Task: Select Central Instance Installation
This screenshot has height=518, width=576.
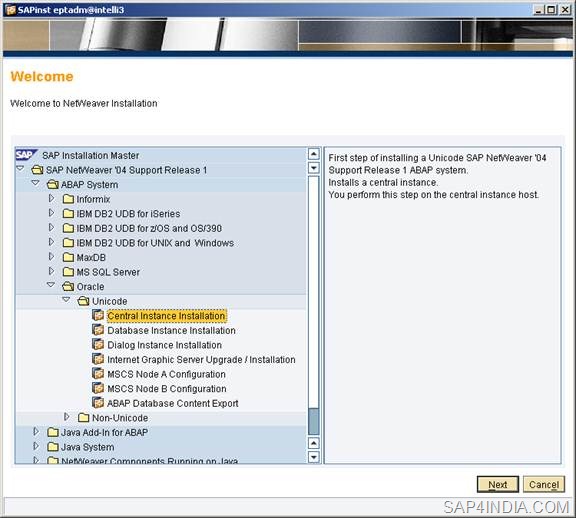Action: tap(166, 316)
